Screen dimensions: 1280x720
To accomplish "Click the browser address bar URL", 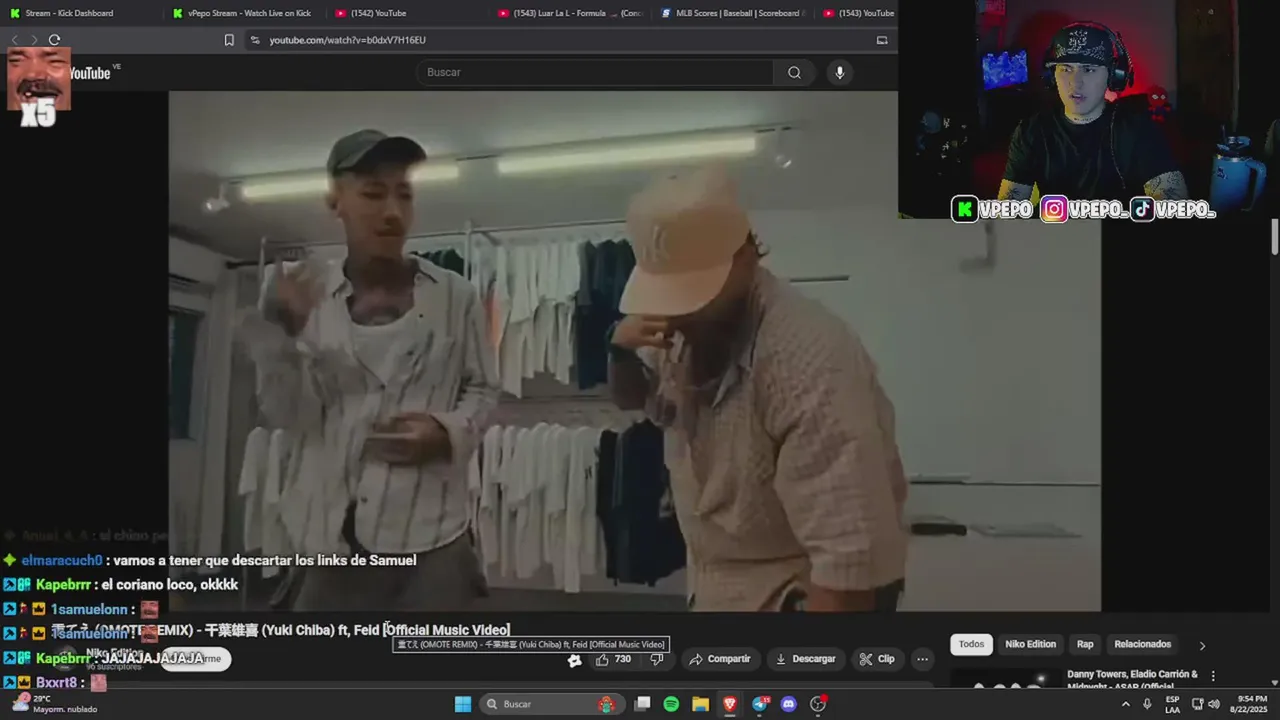I will point(348,40).
